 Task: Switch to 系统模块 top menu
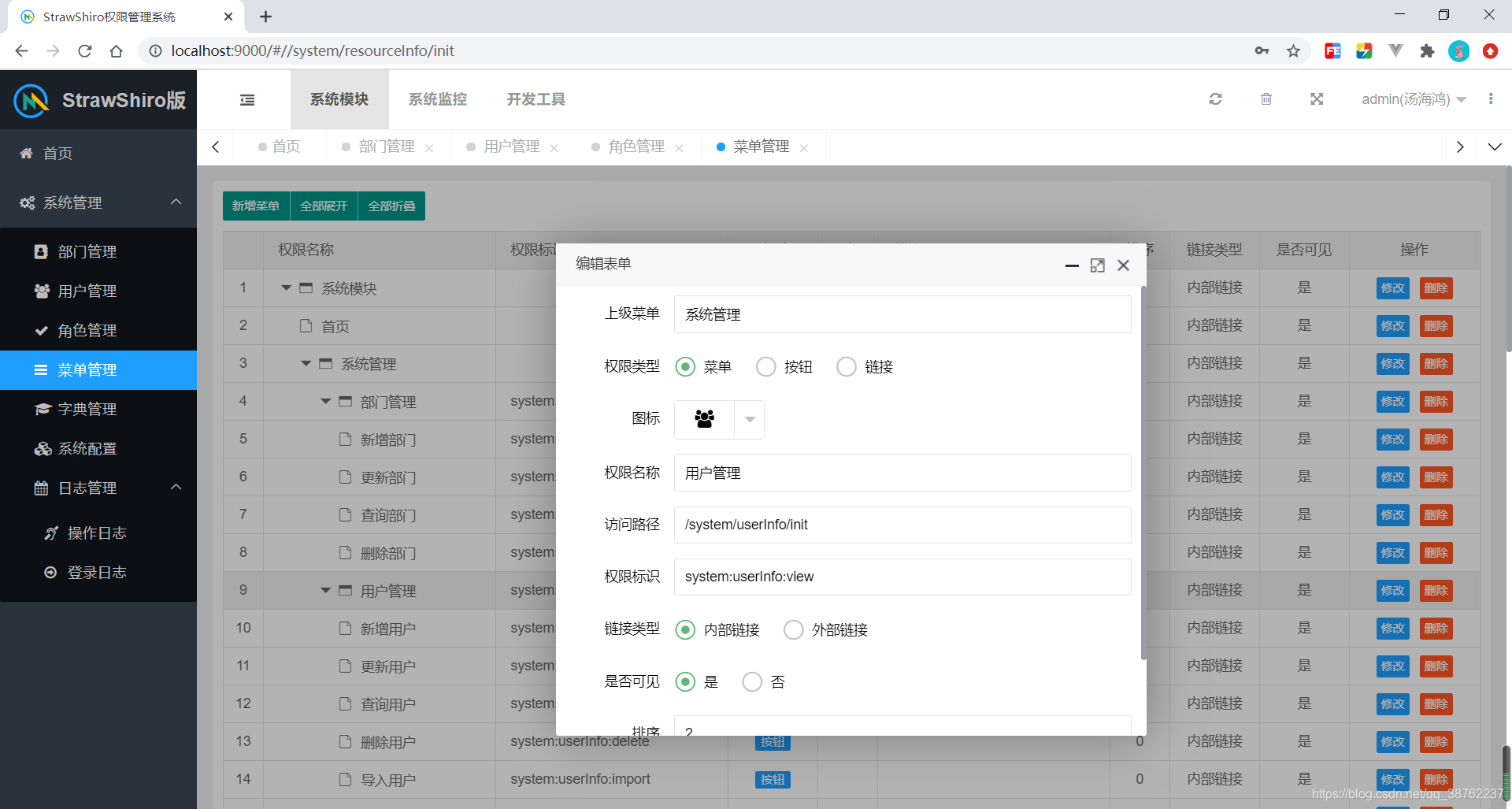pos(339,99)
